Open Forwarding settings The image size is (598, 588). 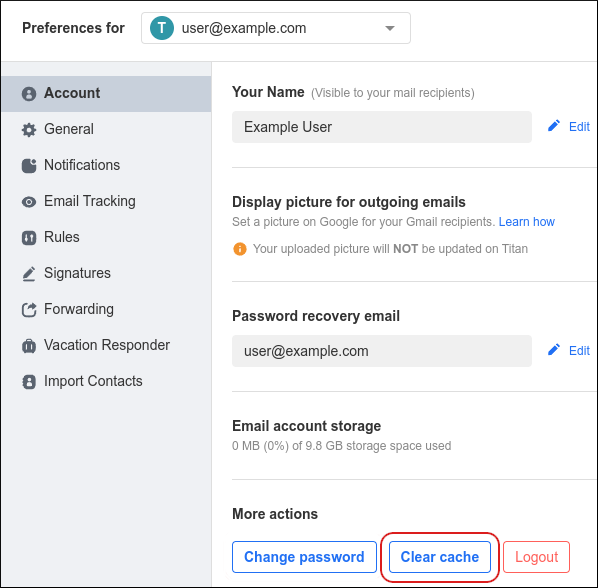point(106,310)
